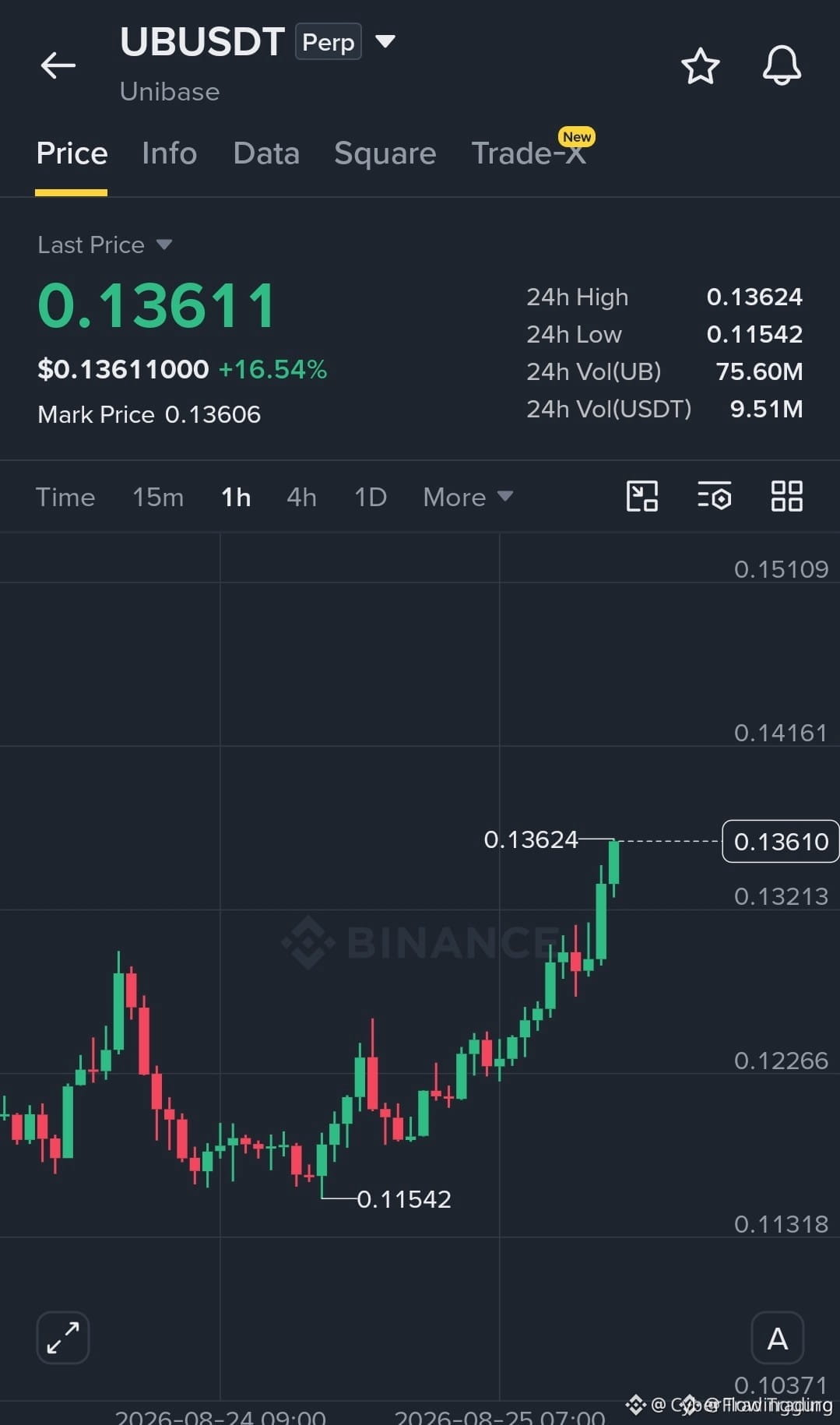Select the 1D interval
Screen dimensions: 840x1425
click(371, 497)
